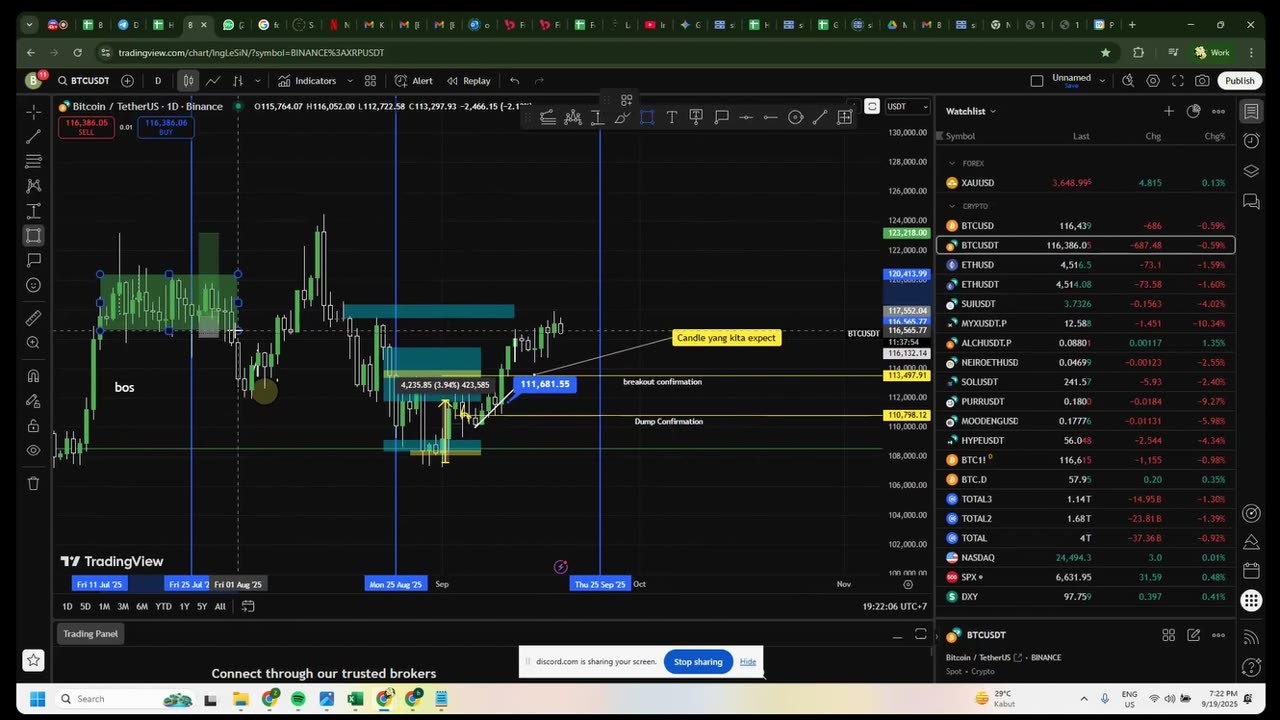Select the 1M date range

pyautogui.click(x=104, y=606)
